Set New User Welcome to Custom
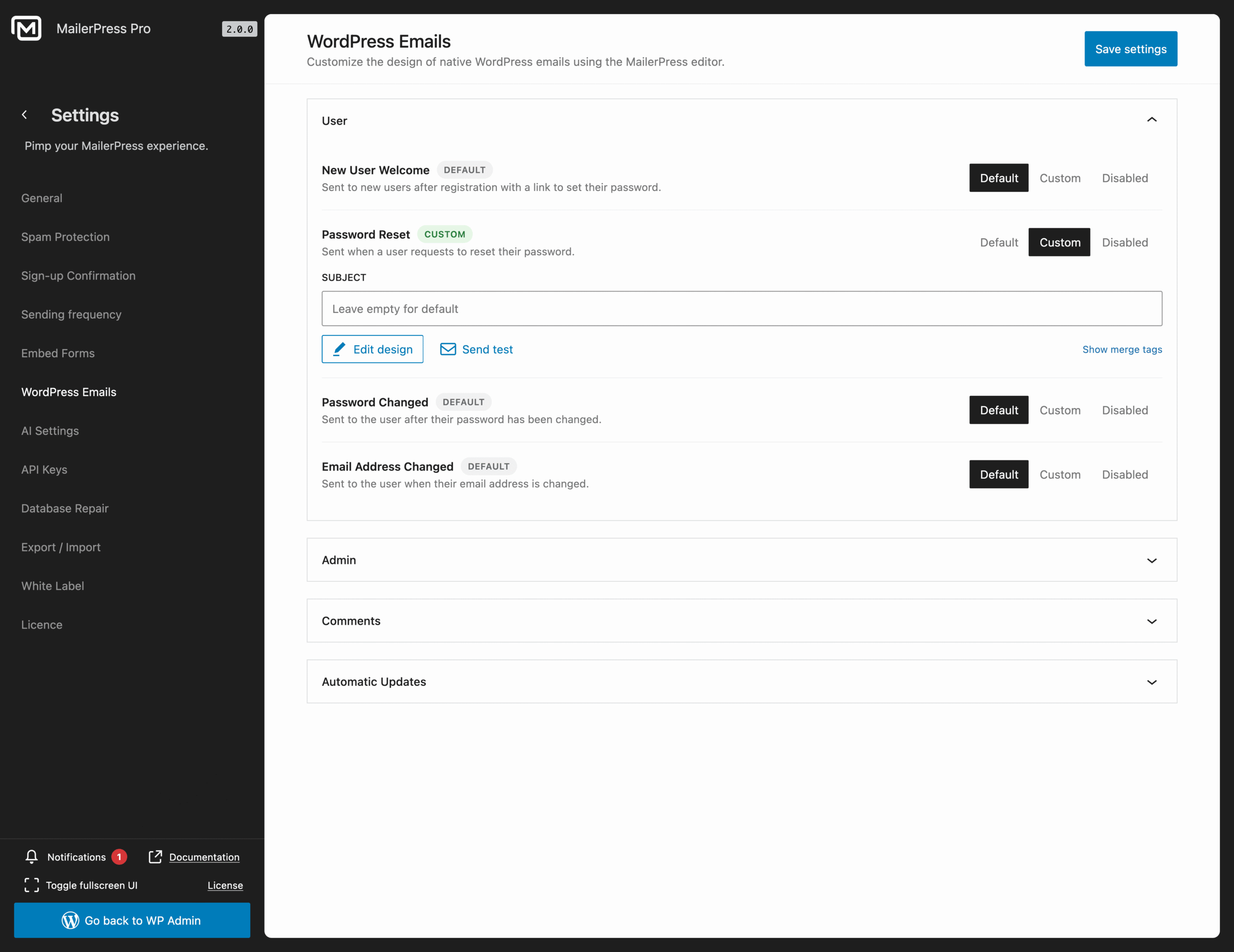This screenshot has height=952, width=1234. click(x=1060, y=178)
